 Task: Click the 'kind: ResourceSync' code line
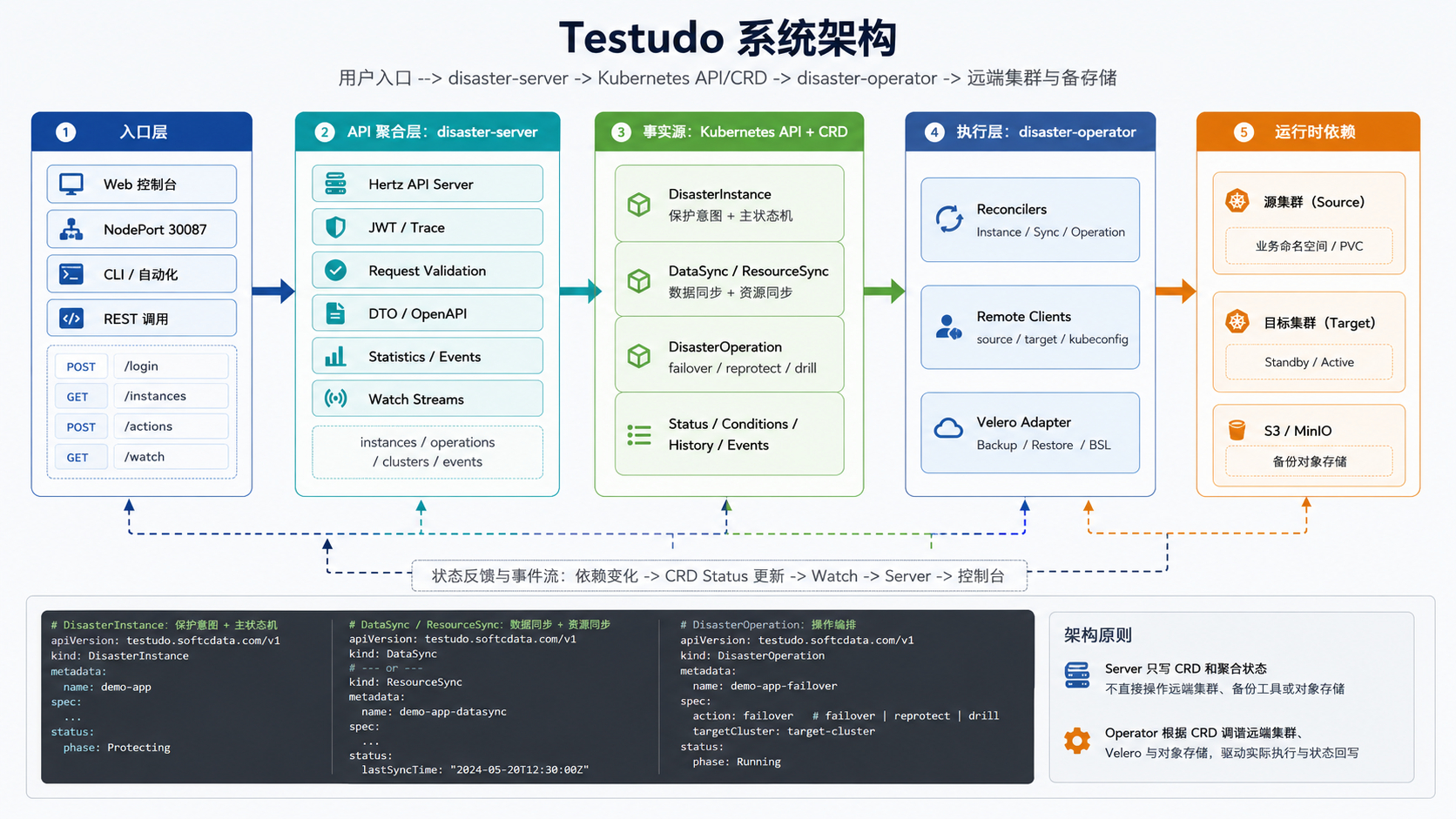(x=406, y=682)
